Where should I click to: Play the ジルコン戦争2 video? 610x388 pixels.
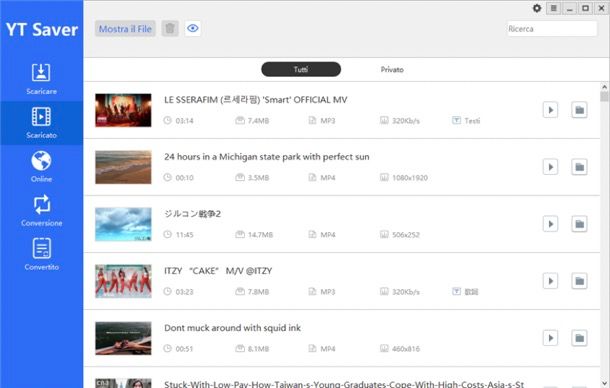point(550,224)
